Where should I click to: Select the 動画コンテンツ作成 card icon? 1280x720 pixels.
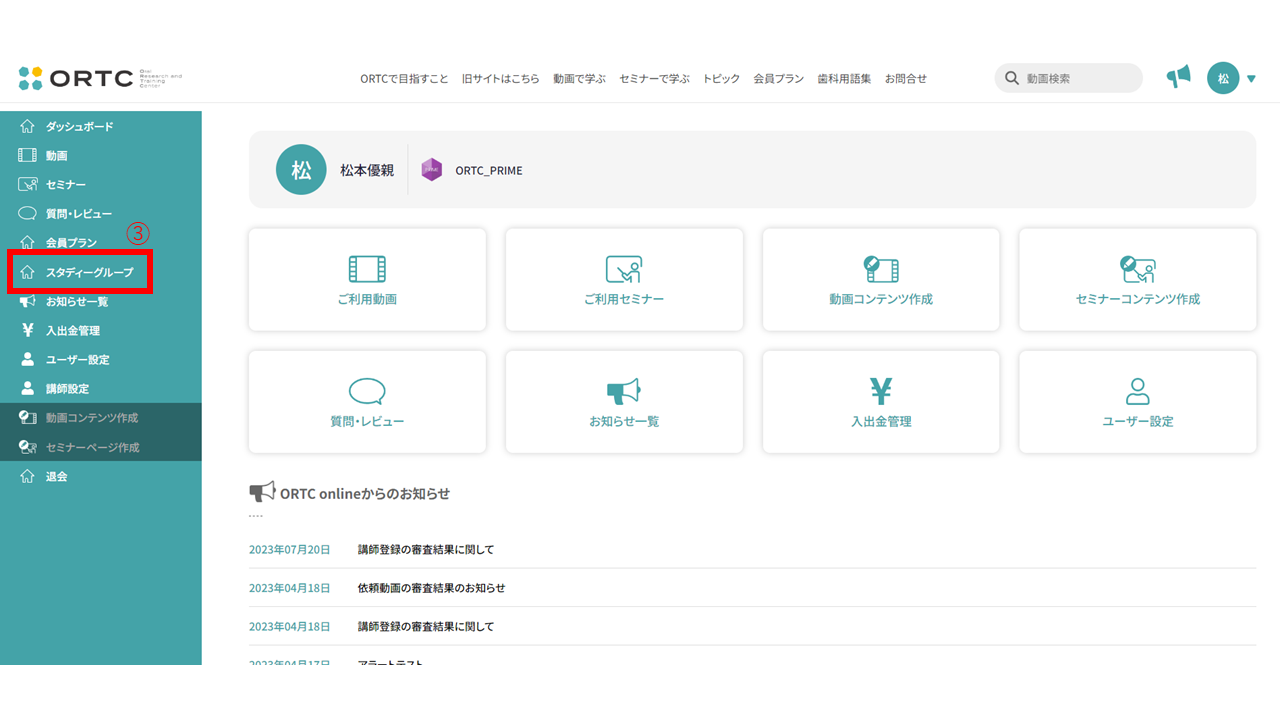881,279
